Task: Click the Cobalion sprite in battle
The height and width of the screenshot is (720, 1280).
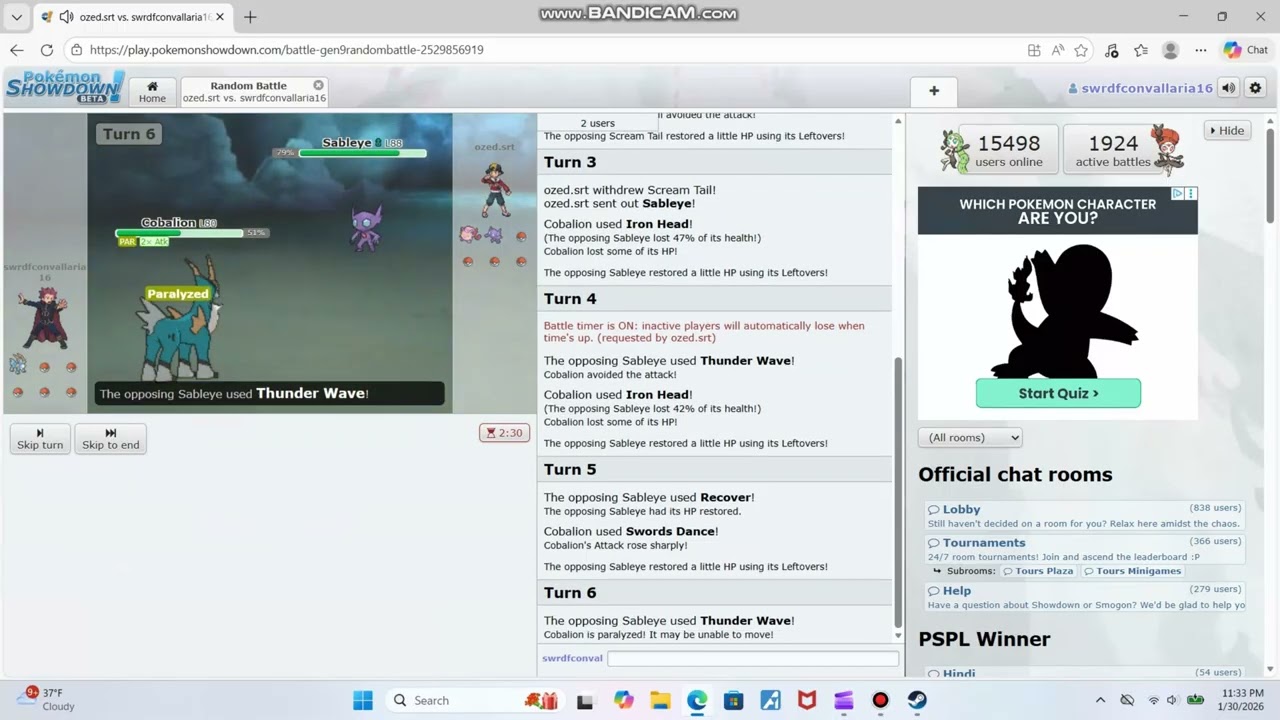Action: (180, 320)
